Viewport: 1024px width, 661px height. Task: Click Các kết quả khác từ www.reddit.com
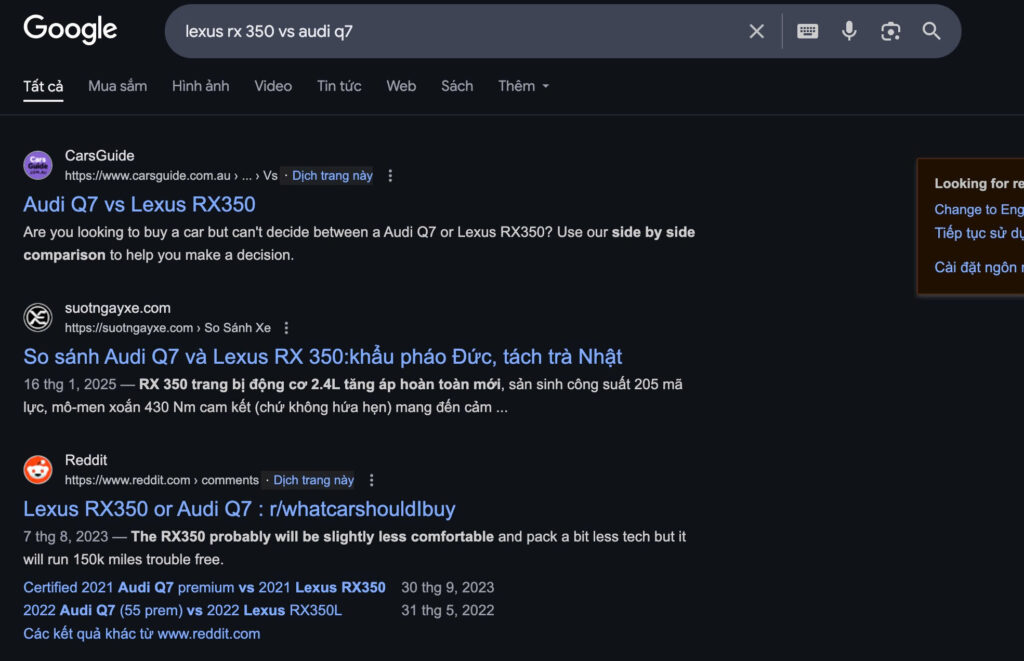coord(142,634)
